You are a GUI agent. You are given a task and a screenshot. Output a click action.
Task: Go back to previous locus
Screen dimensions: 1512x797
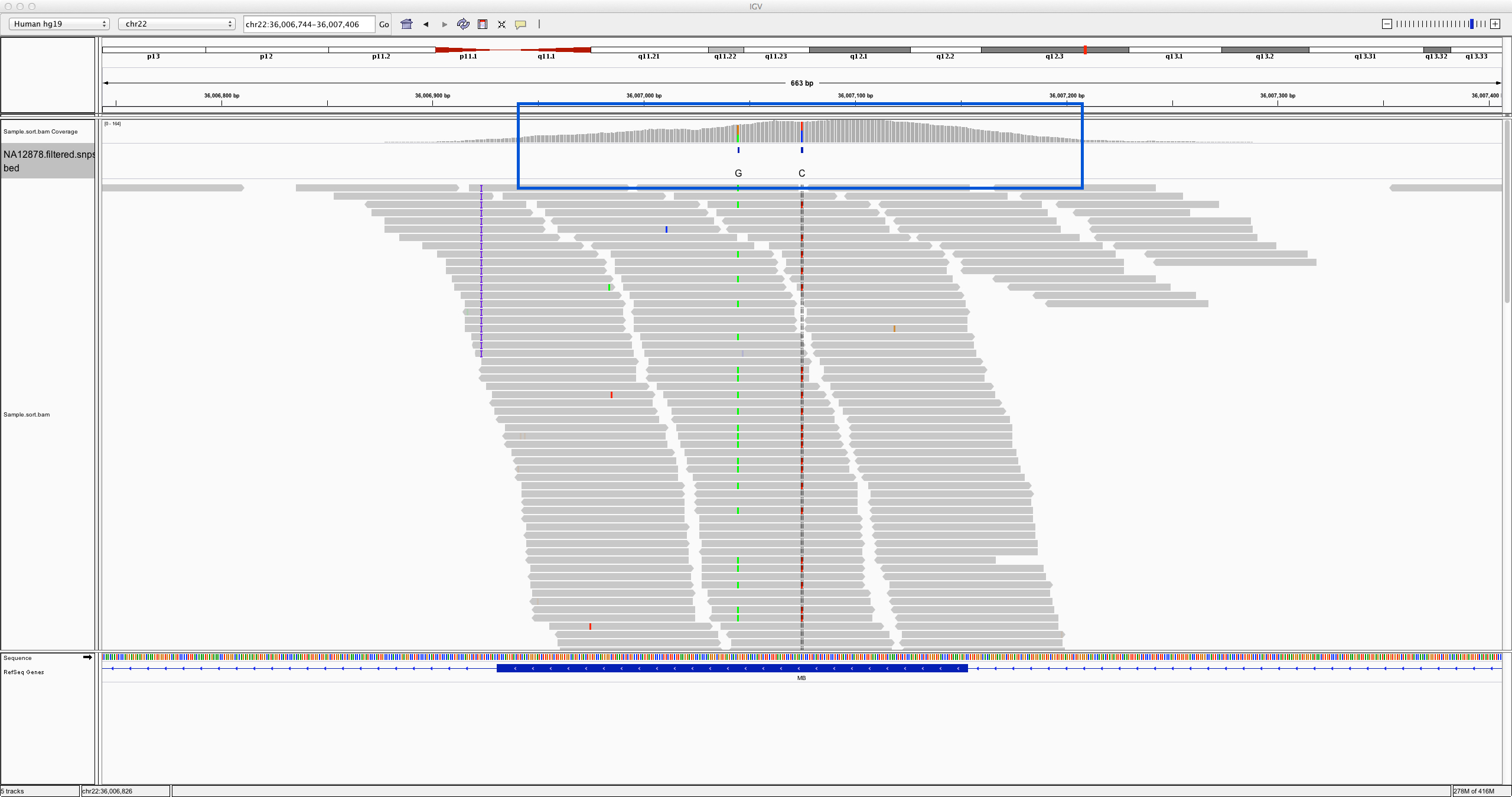[x=426, y=24]
